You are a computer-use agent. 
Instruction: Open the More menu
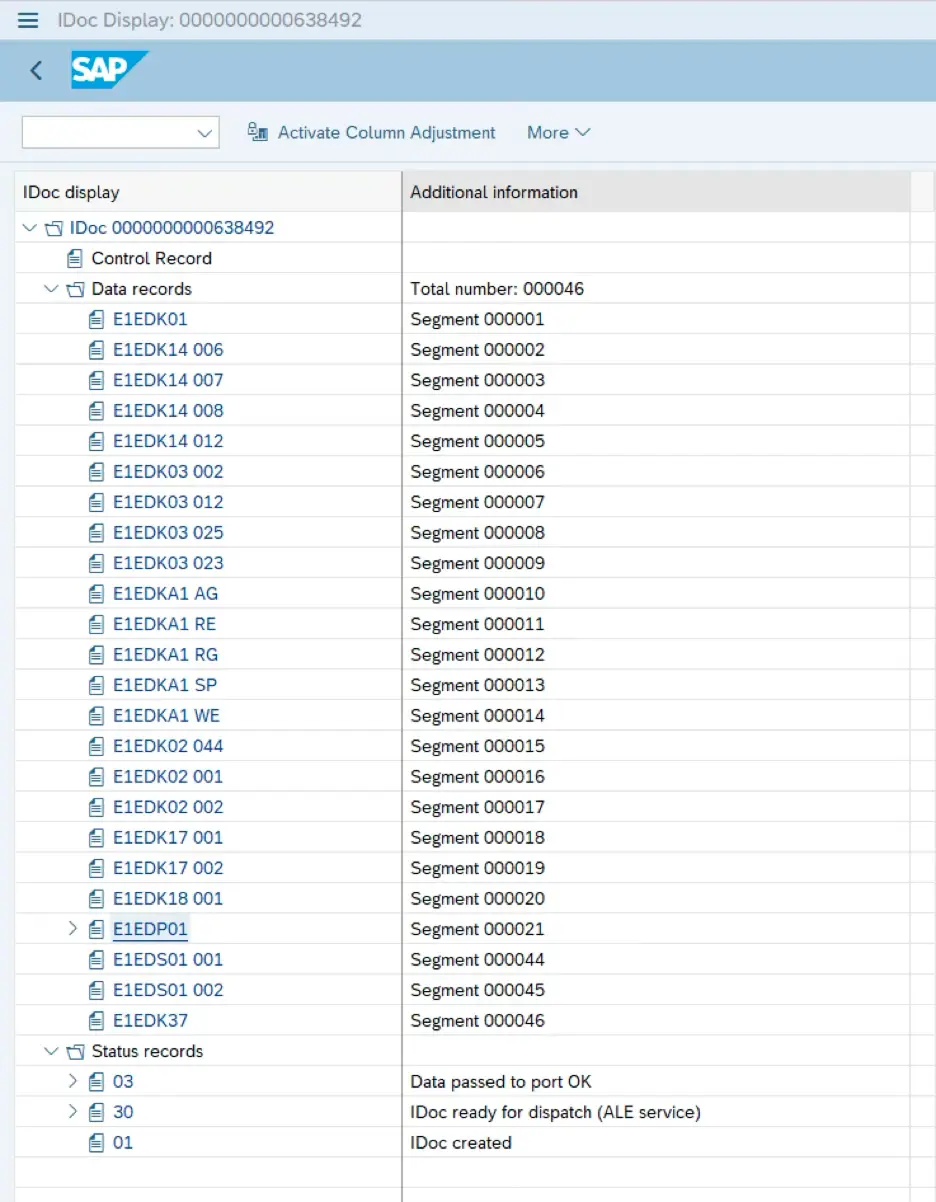(558, 132)
